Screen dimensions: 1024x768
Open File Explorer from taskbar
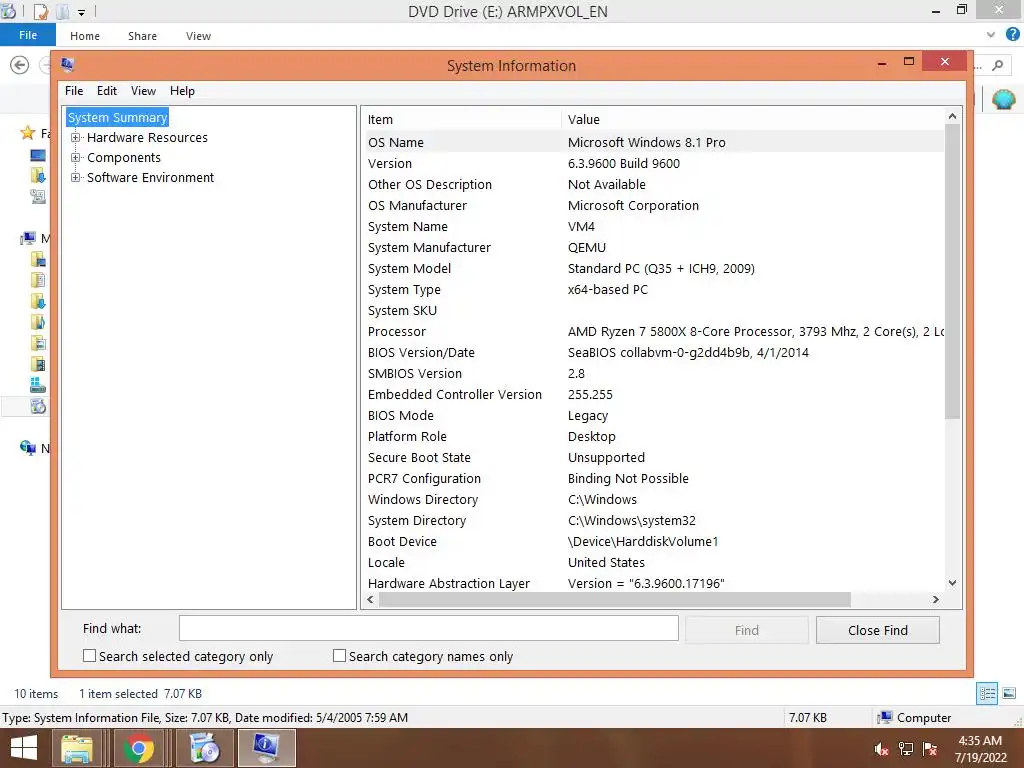(77, 748)
